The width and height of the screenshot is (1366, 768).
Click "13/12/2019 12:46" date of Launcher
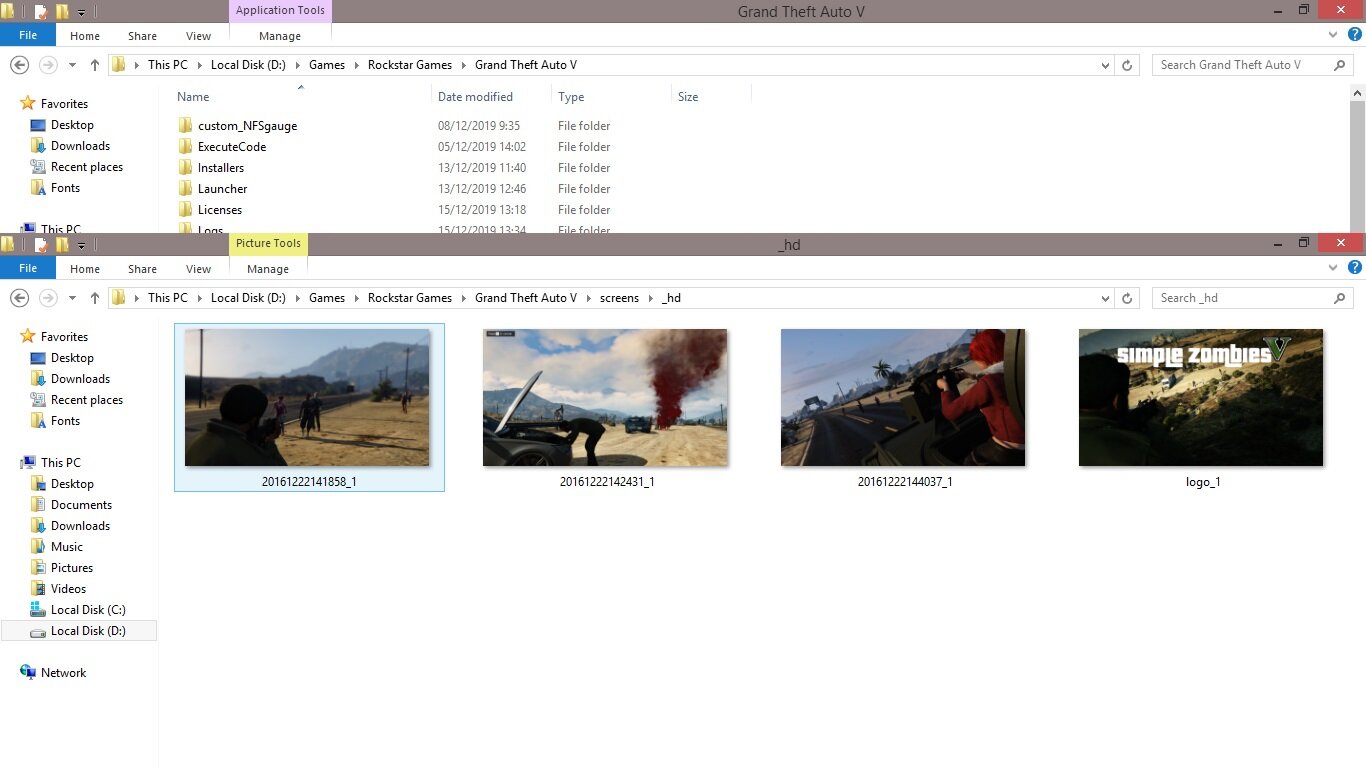click(x=482, y=189)
